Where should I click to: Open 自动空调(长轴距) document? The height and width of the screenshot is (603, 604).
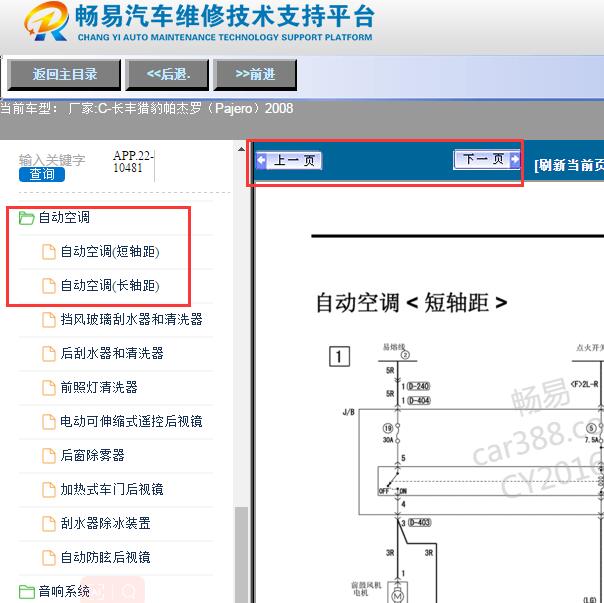point(110,286)
